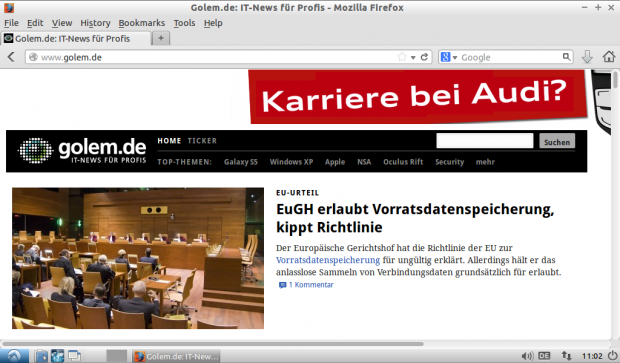The width and height of the screenshot is (620, 363).
Task: Select Golem.de window in the taskbar
Action: pyautogui.click(x=176, y=356)
